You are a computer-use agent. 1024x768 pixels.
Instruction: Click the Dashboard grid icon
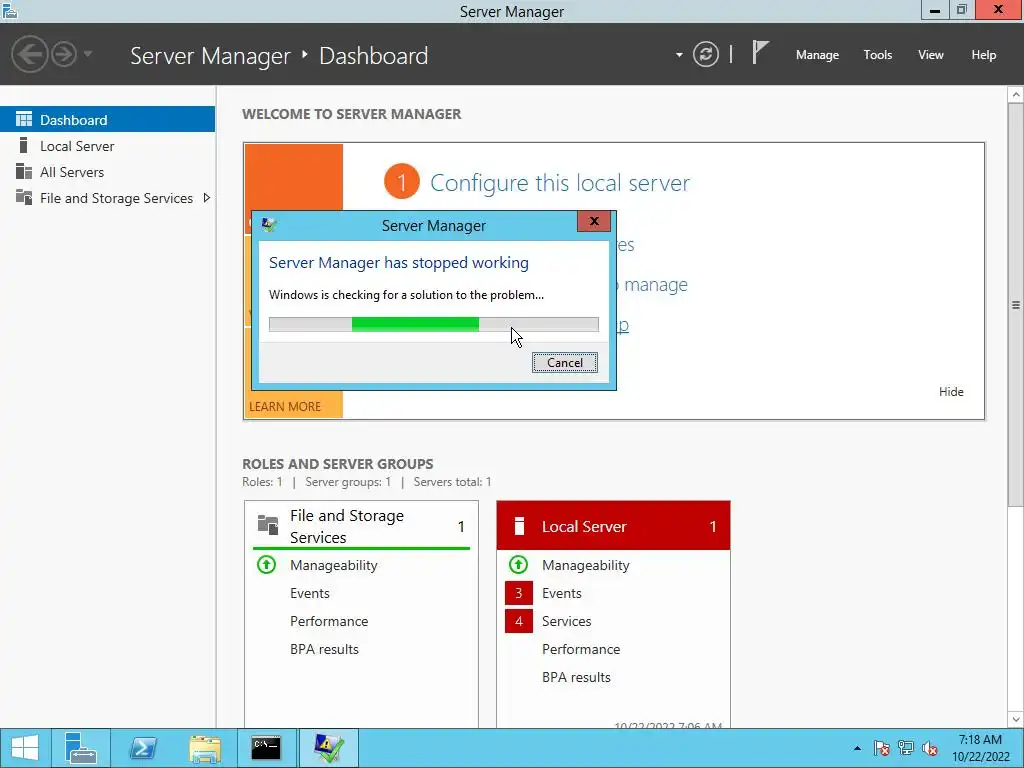point(24,119)
